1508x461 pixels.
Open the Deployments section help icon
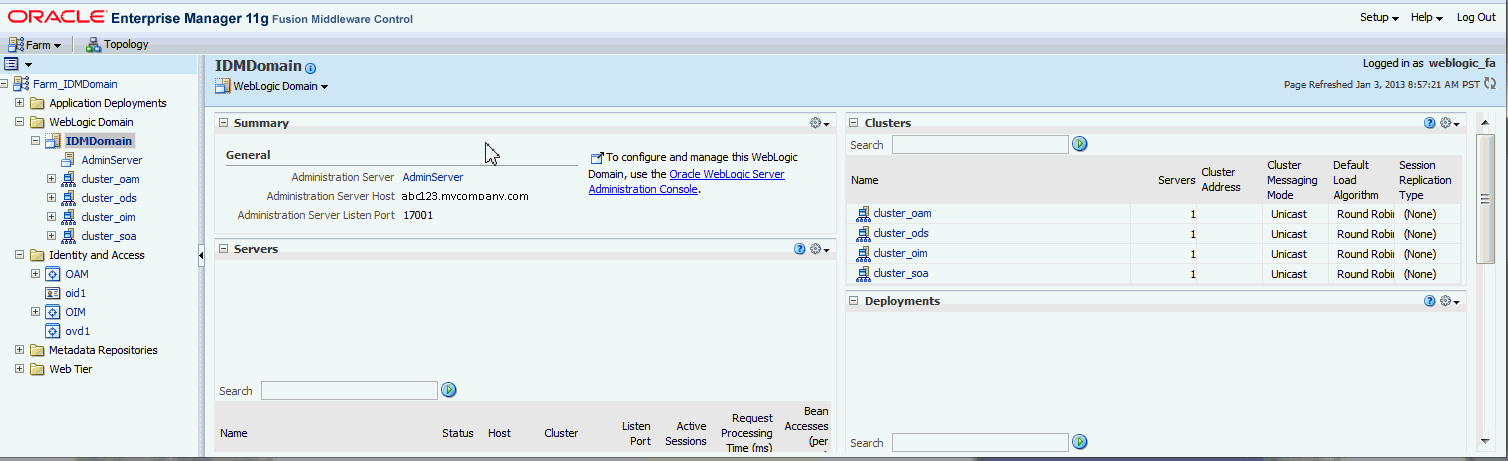point(1430,301)
